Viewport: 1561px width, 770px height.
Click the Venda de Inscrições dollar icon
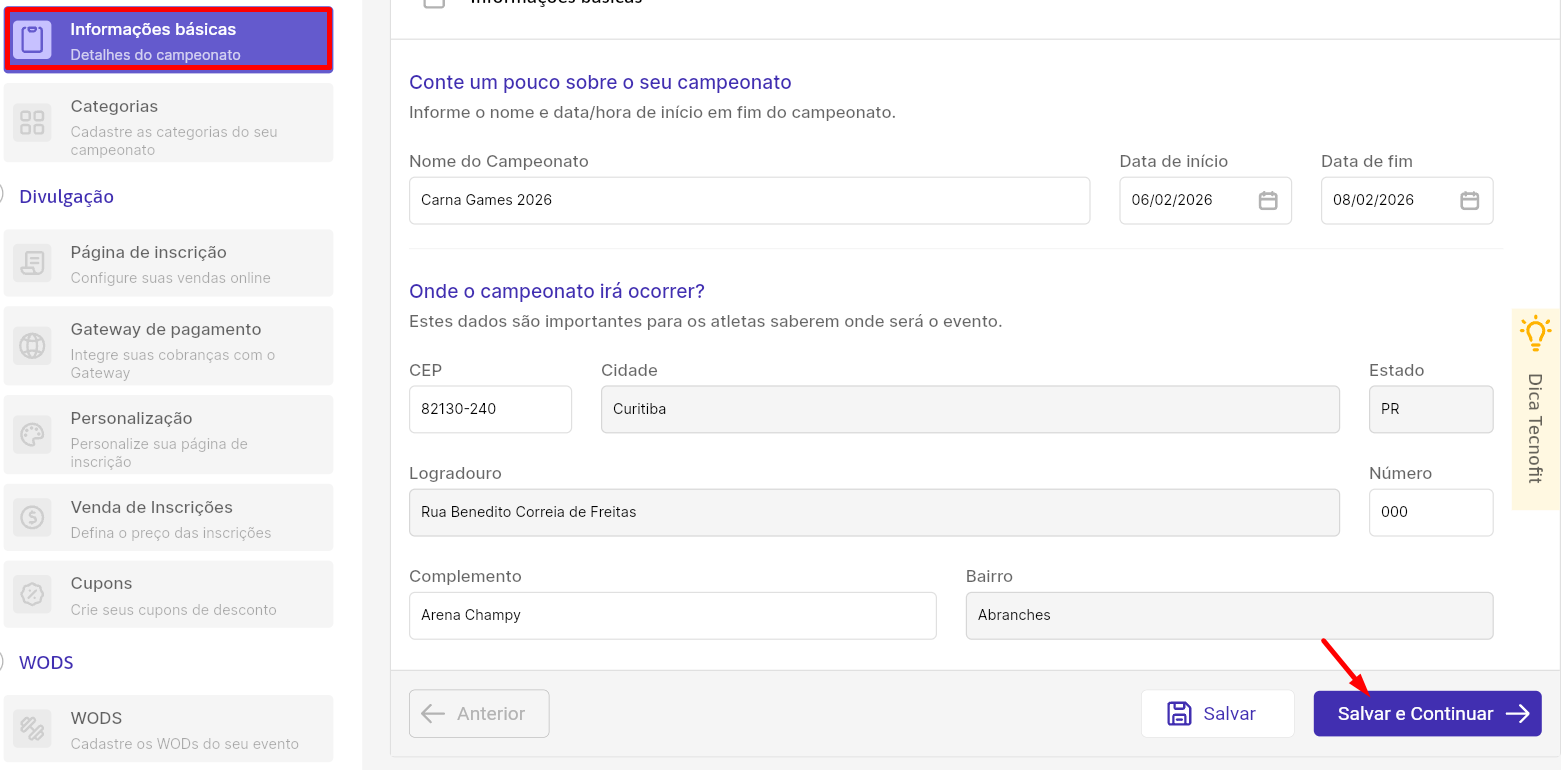pos(32,517)
